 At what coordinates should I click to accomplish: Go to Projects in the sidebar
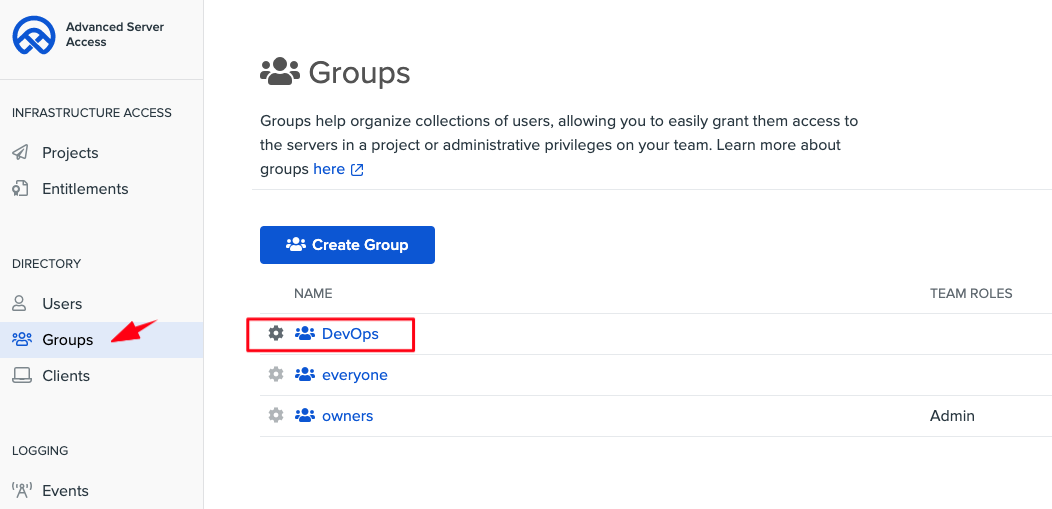click(x=70, y=153)
